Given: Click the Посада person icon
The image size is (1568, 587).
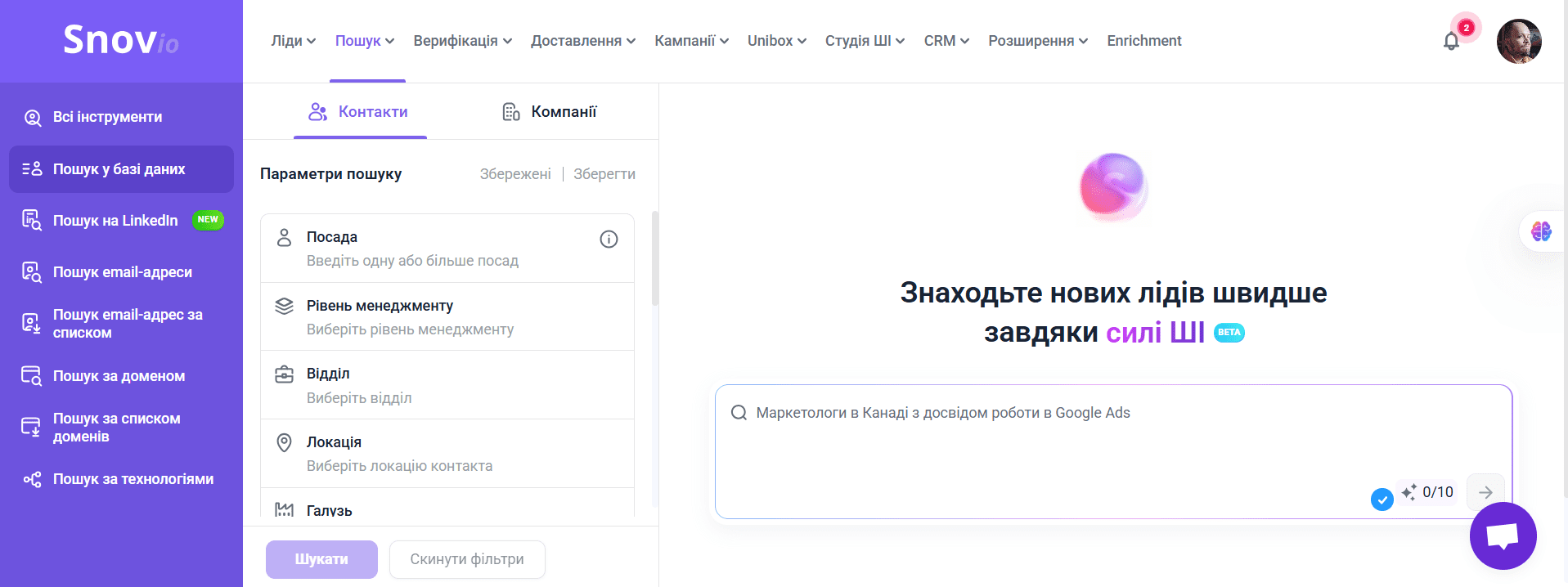Looking at the screenshot, I should pos(284,238).
